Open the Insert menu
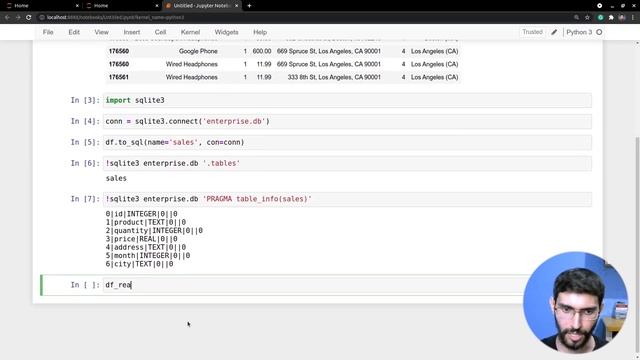The height and width of the screenshot is (360, 640). (x=131, y=32)
